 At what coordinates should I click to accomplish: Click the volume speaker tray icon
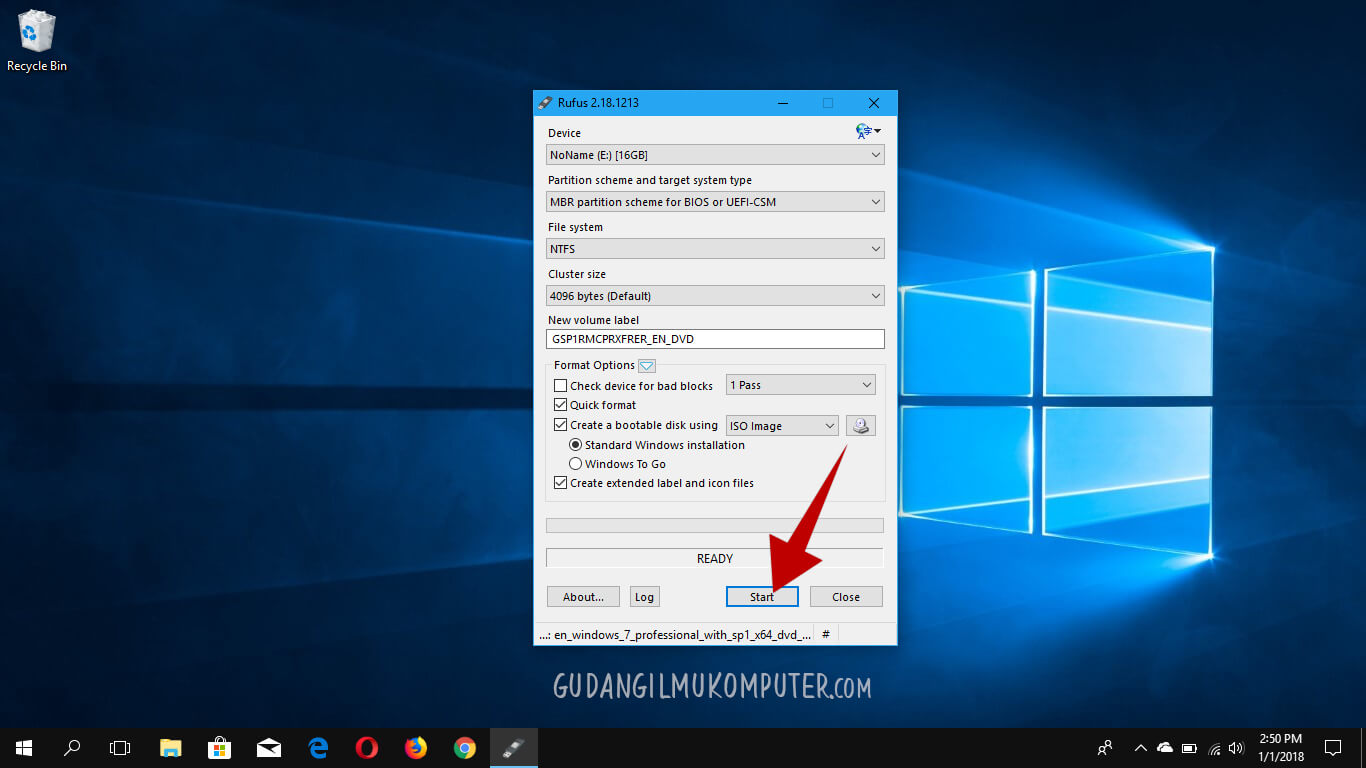click(1237, 748)
